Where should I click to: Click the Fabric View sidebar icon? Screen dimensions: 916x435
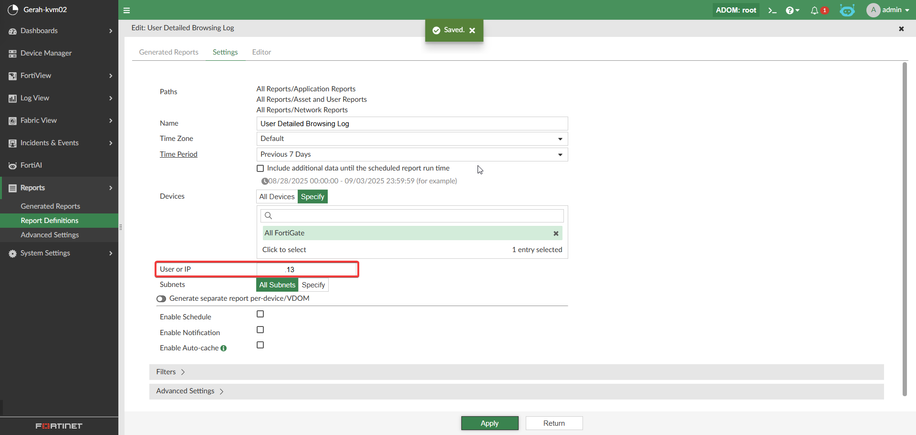coord(12,121)
